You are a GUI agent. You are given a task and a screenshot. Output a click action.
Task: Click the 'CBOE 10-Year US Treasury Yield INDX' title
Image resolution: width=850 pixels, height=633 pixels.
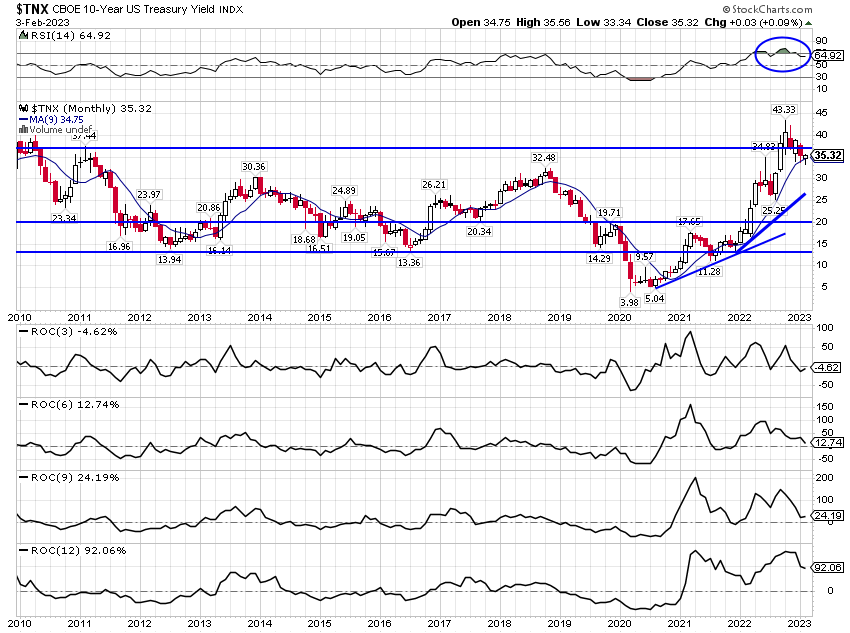(147, 10)
